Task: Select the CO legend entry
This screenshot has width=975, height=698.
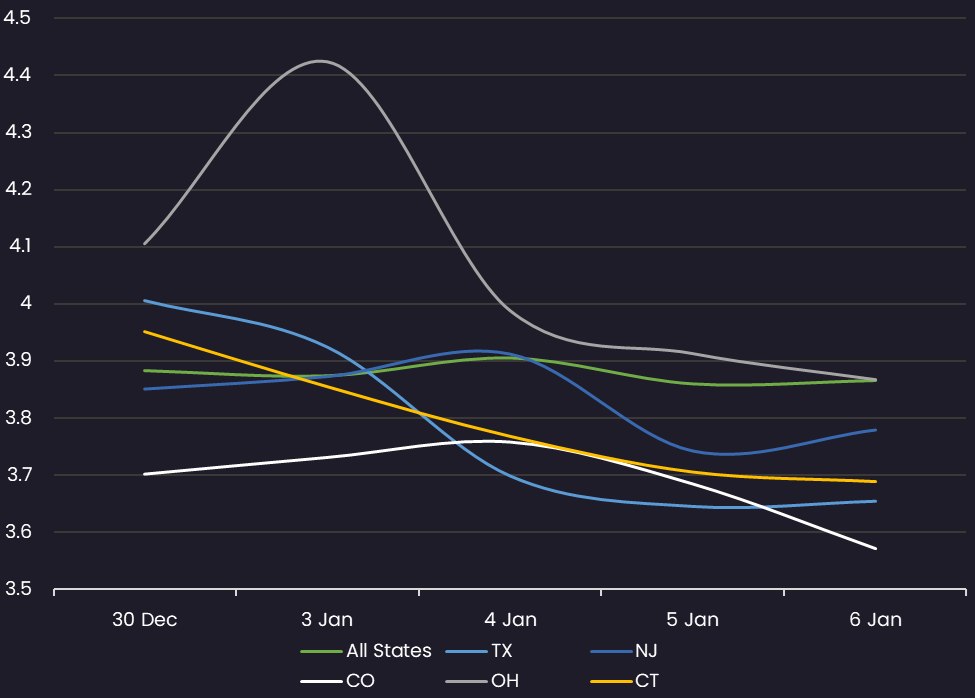Action: [338, 681]
